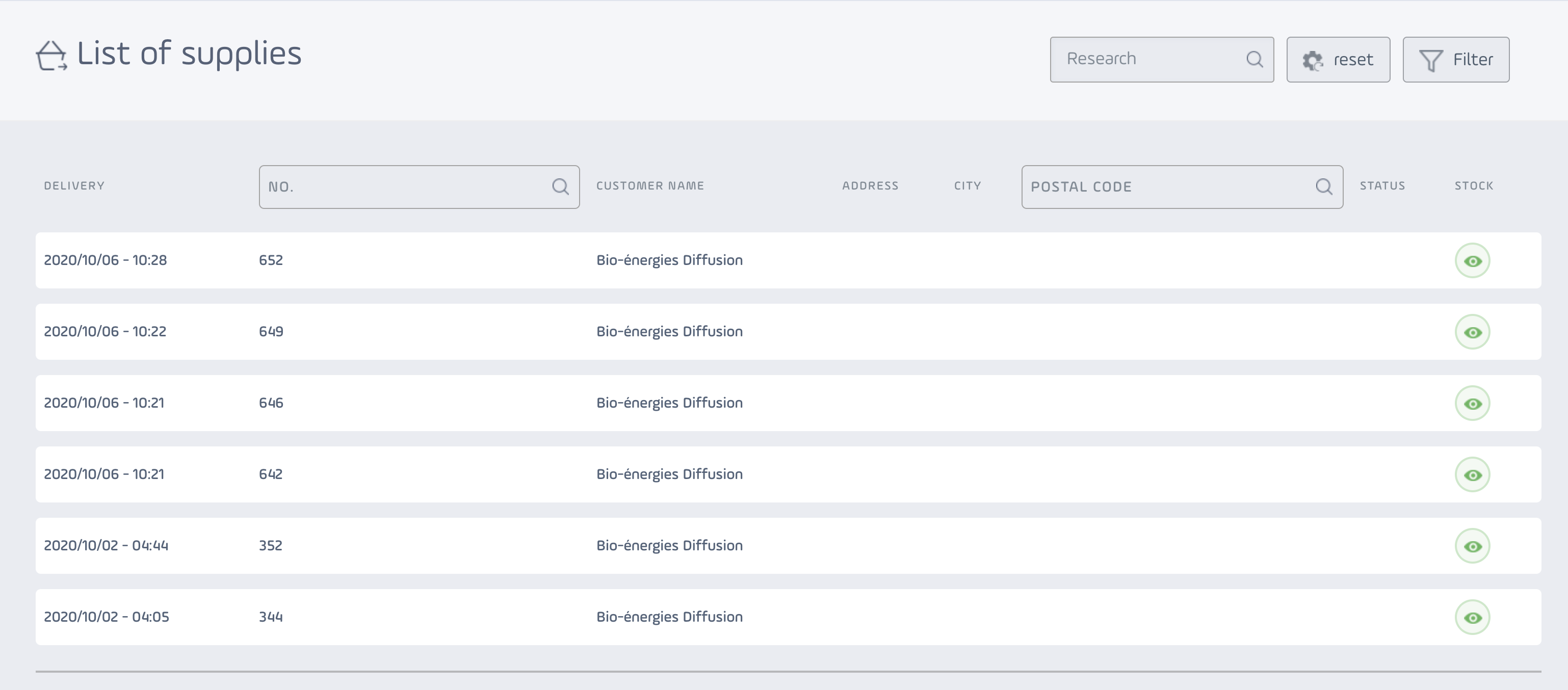1568x690 pixels.
Task: Click the search icon in POSTAL CODE field
Action: point(1324,187)
